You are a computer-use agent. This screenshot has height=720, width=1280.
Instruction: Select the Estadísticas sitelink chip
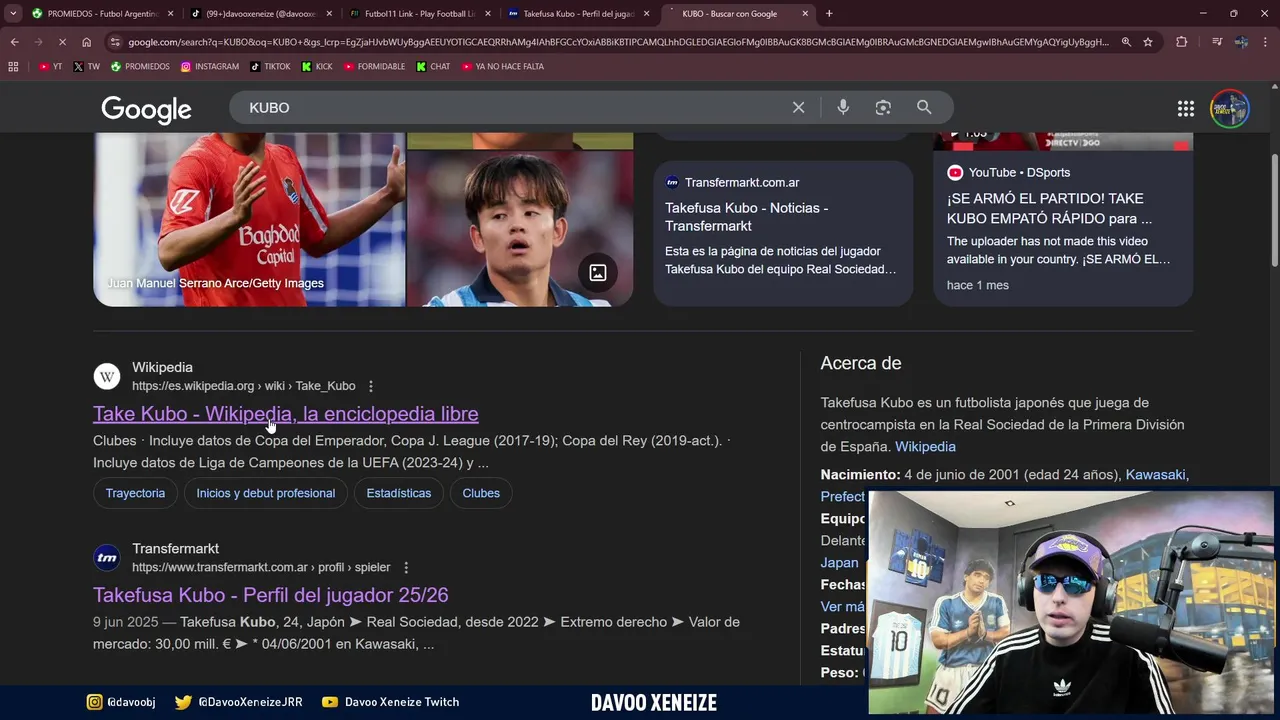tap(398, 493)
